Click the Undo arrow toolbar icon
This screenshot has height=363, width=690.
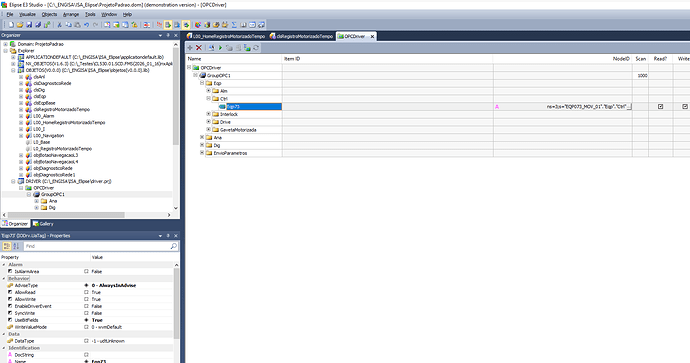pyautogui.click(x=86, y=25)
